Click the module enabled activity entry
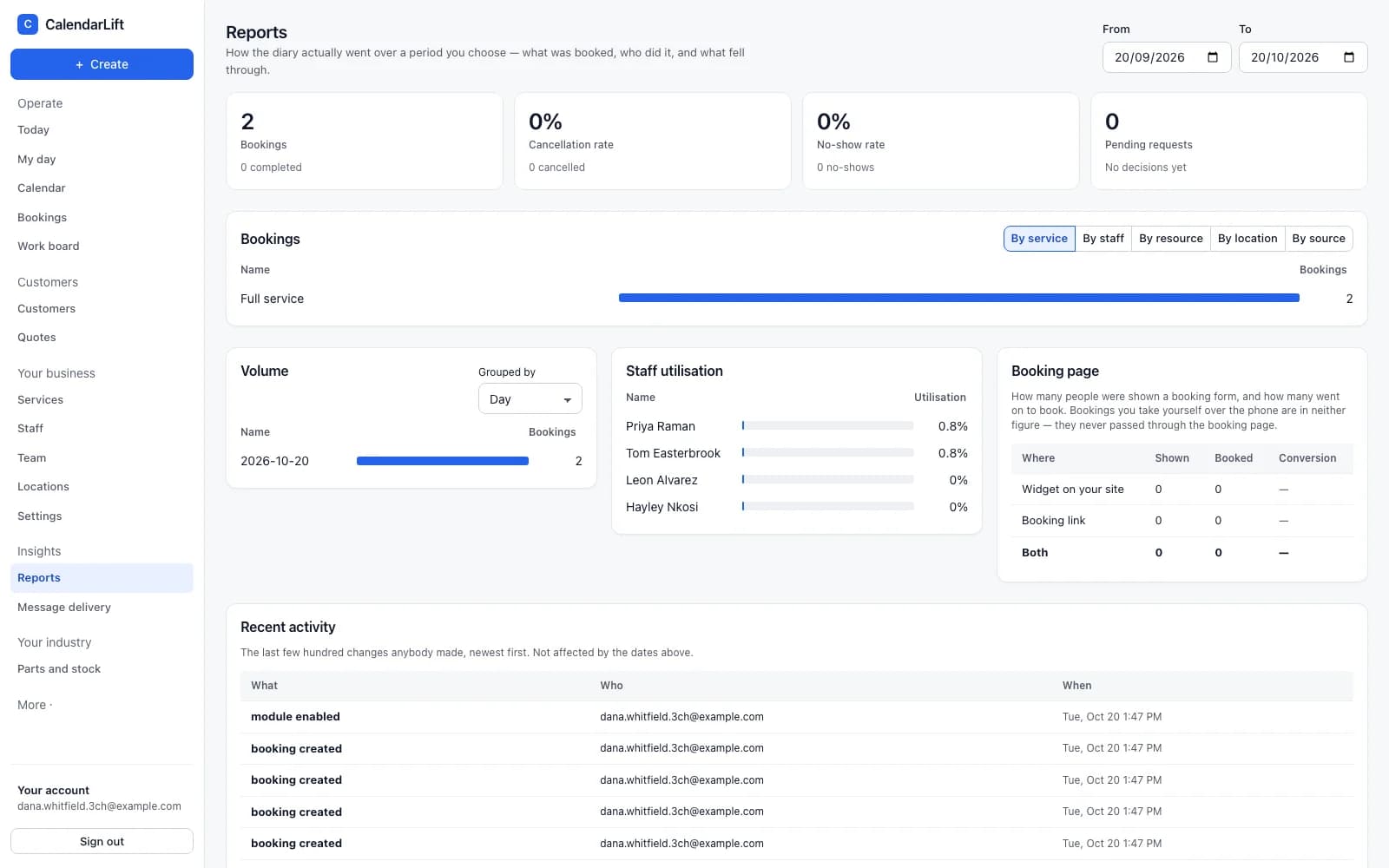The width and height of the screenshot is (1389, 868). pos(295,717)
